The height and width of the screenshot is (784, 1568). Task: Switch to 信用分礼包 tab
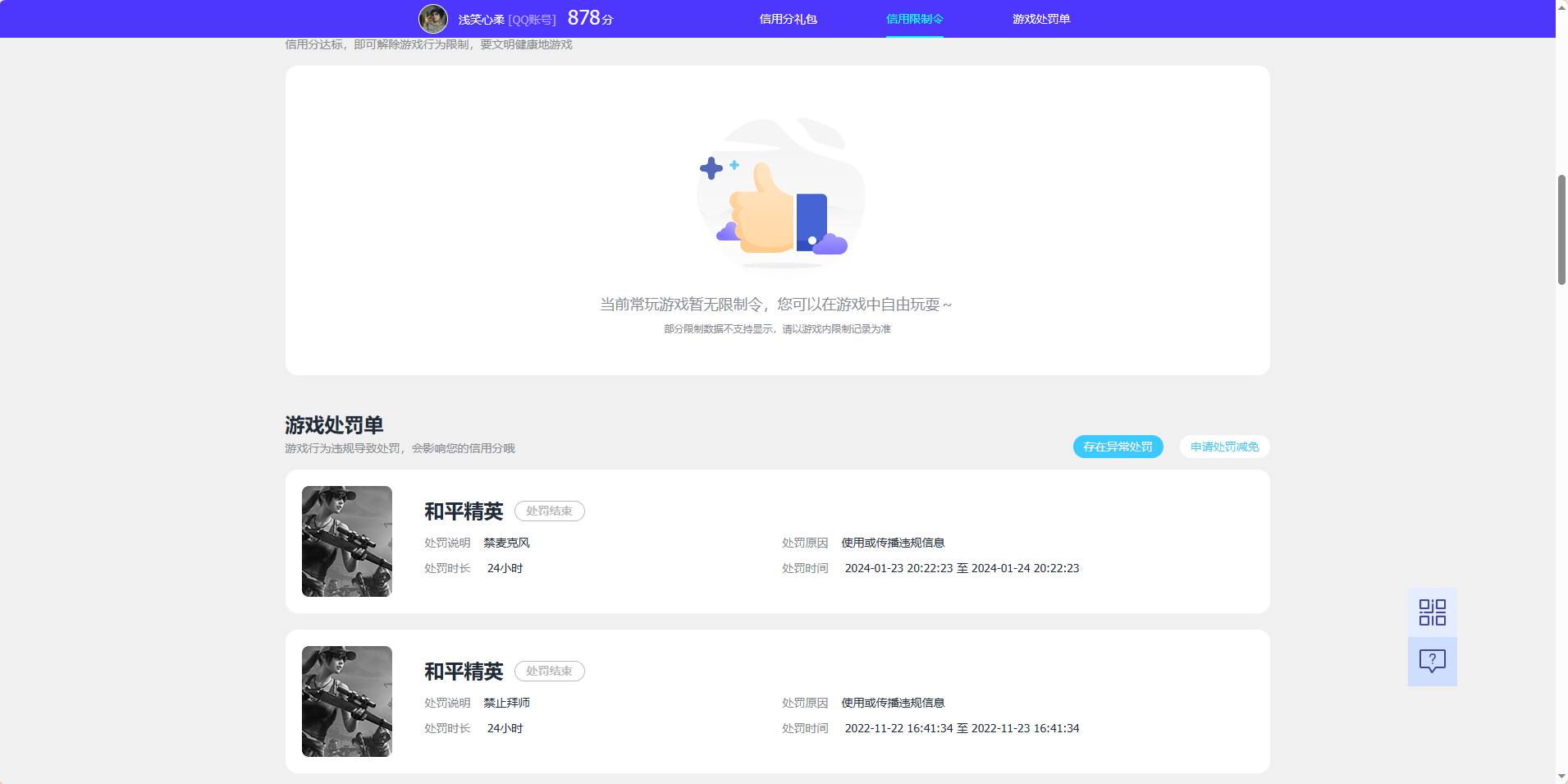click(788, 19)
